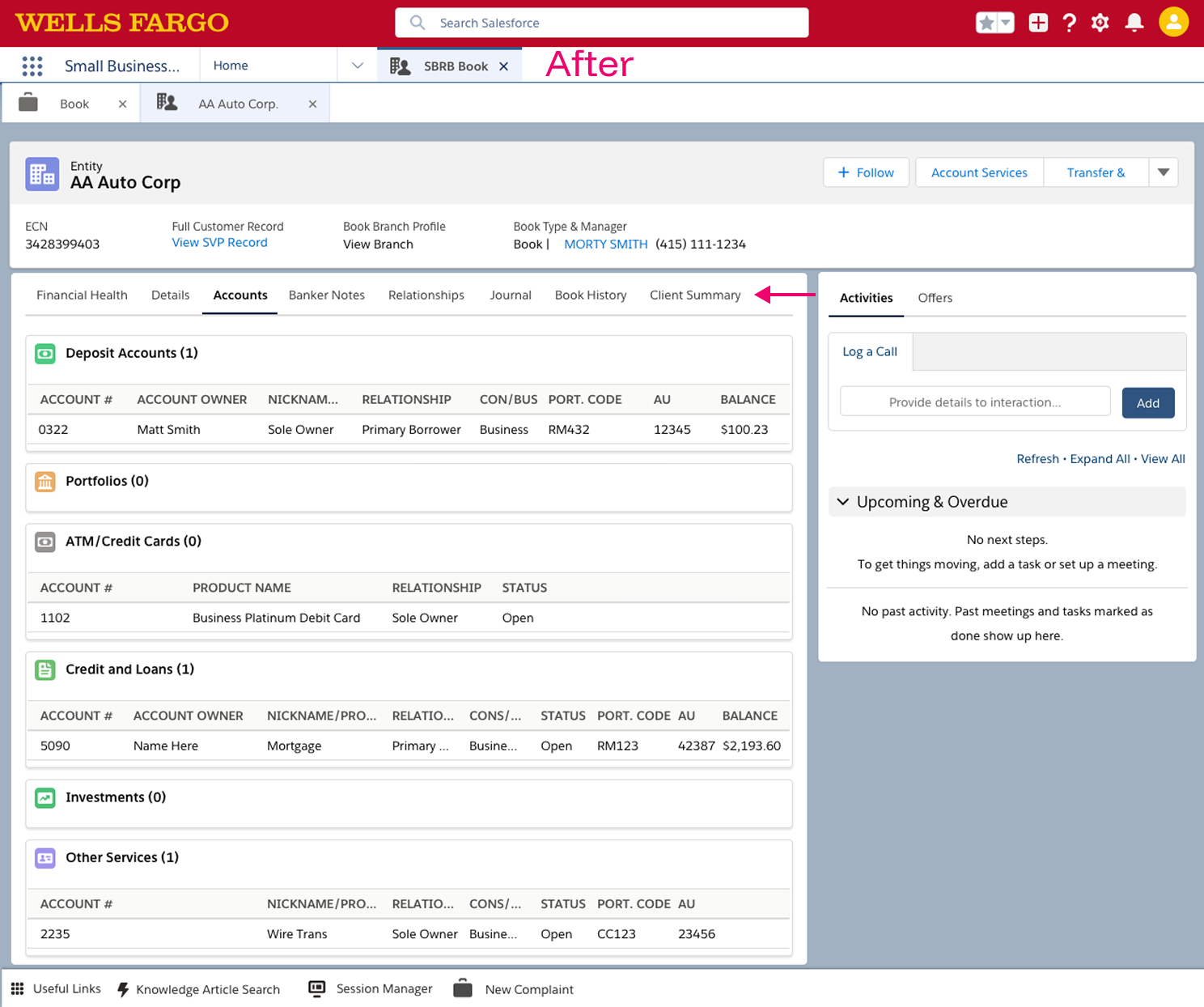Open the help question mark icon
1204x1007 pixels.
(x=1070, y=23)
